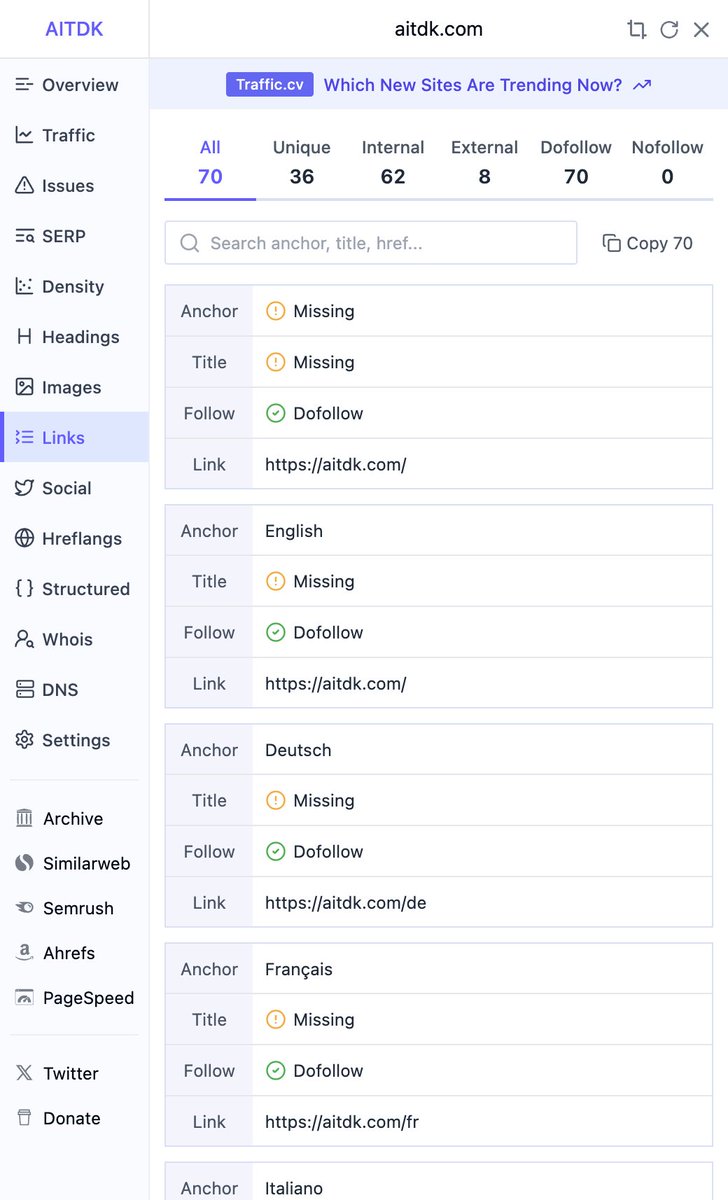This screenshot has width=728, height=1200.
Task: Click the Similarweb logo icon
Action: [x=24, y=863]
